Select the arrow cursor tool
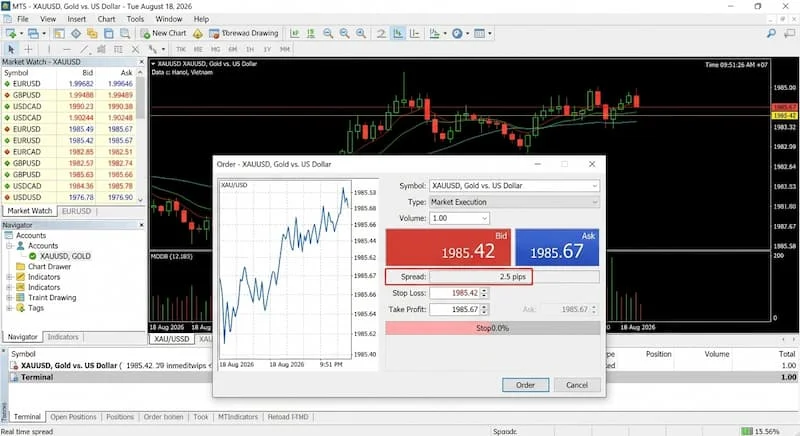Image resolution: width=800 pixels, height=436 pixels. 11,49
